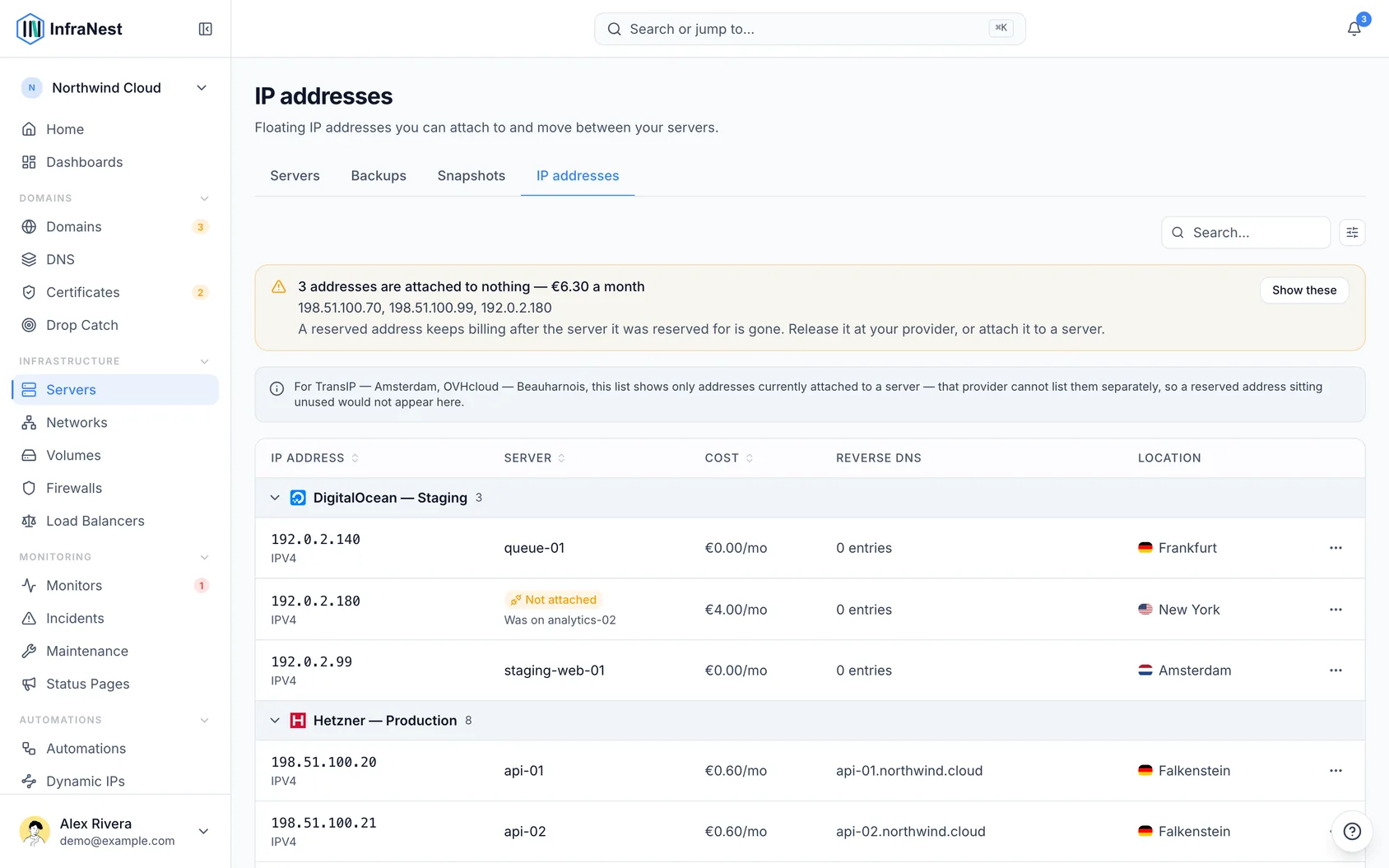This screenshot has width=1389, height=868.
Task: Go to Firewalls
Action: tap(115, 488)
